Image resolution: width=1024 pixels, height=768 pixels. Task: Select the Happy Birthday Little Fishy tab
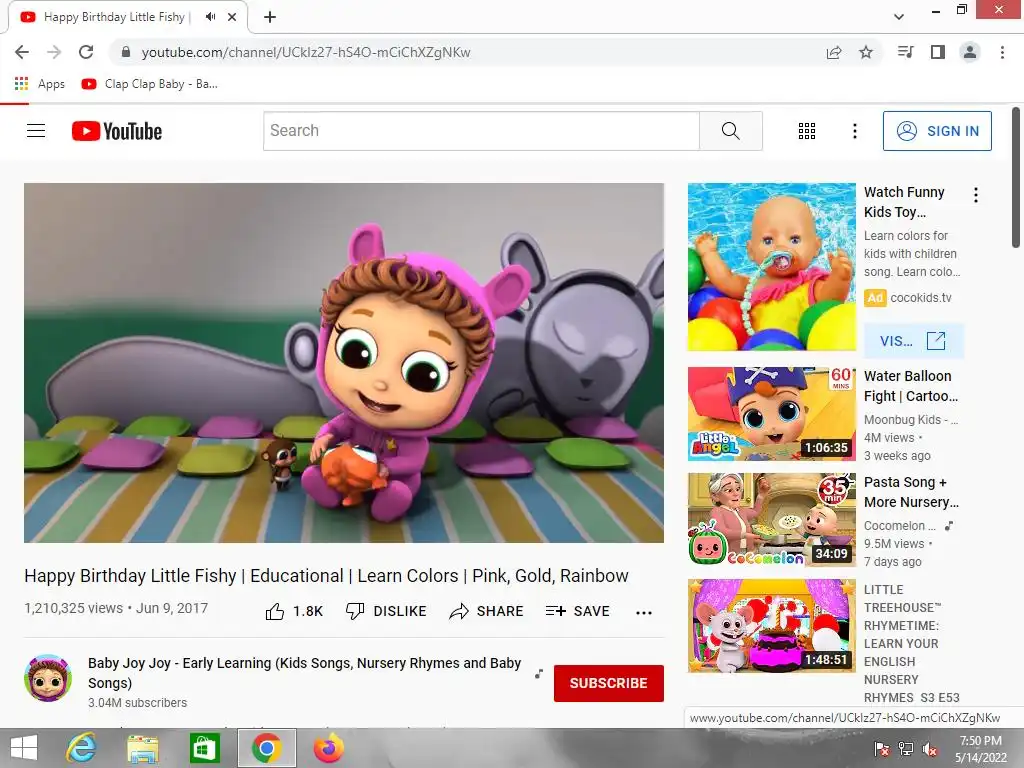coord(128,17)
